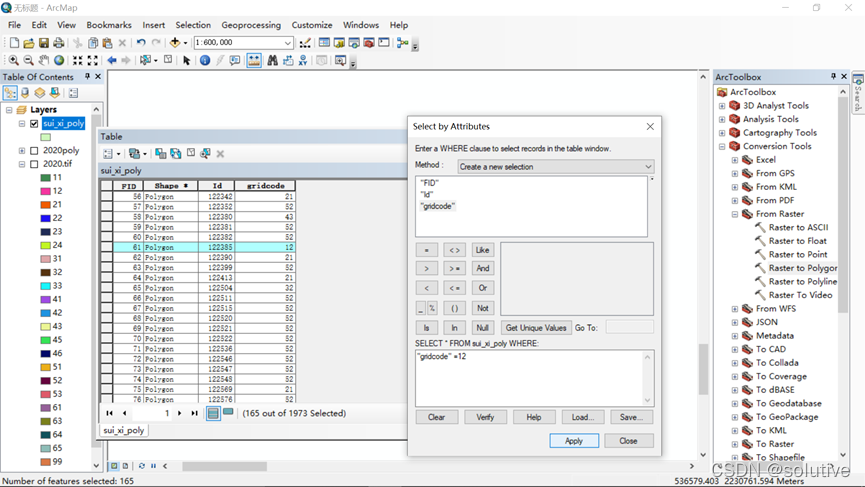This screenshot has height=487, width=865.
Task: Click the Apply button
Action: click(x=573, y=440)
